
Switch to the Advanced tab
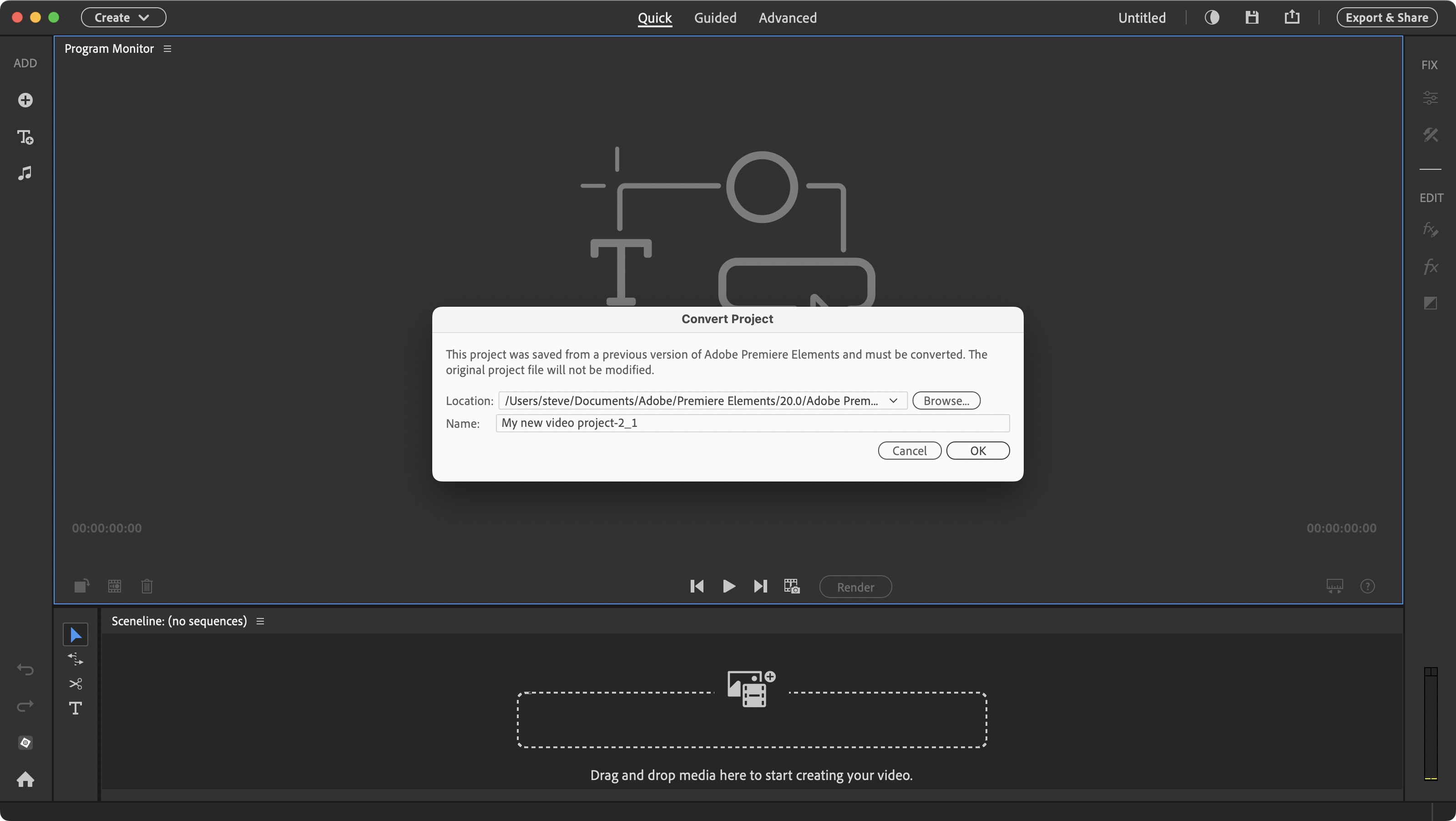[787, 18]
